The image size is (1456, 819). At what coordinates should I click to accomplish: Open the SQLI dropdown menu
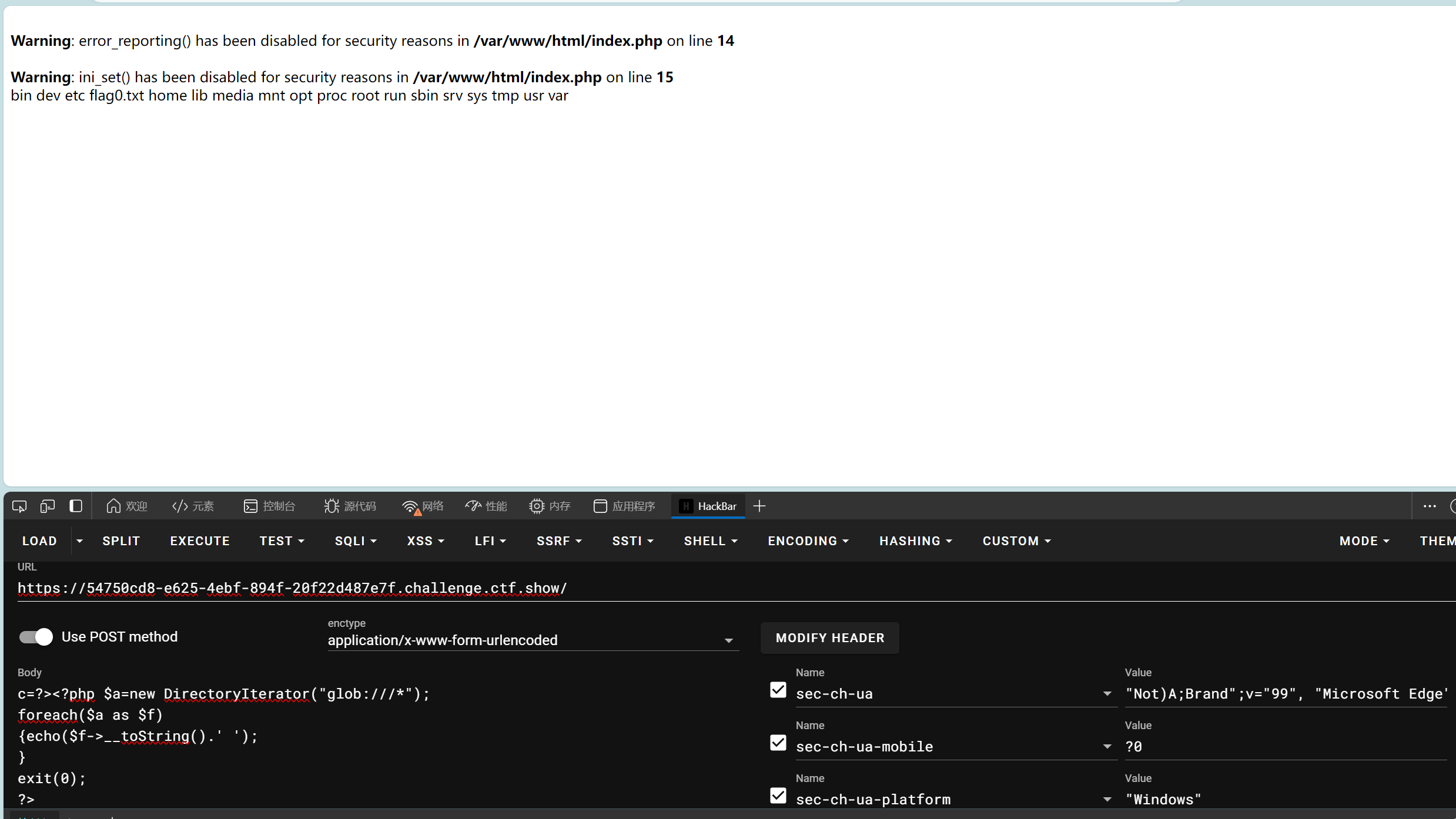355,541
